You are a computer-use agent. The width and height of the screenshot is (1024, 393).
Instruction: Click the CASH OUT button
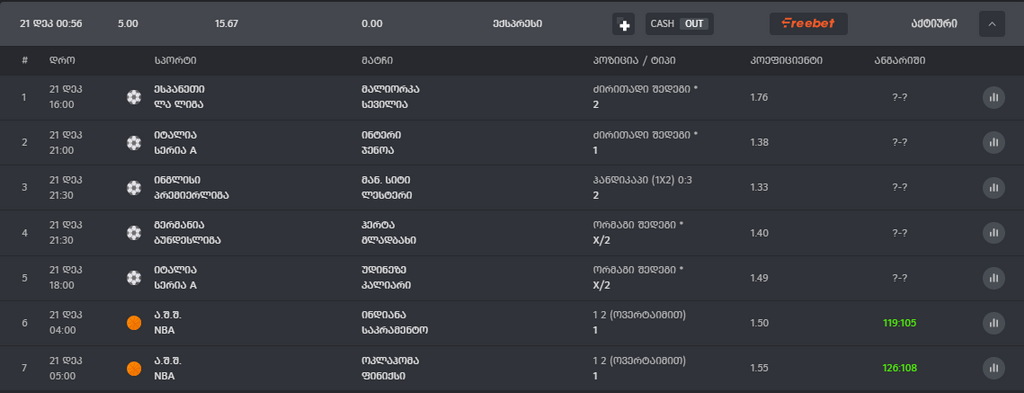679,24
